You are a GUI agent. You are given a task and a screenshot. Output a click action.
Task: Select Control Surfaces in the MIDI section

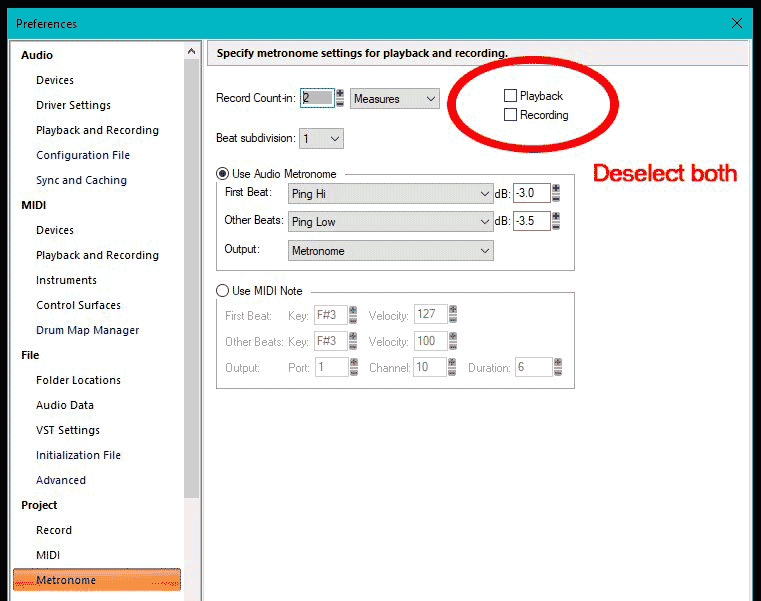(78, 305)
